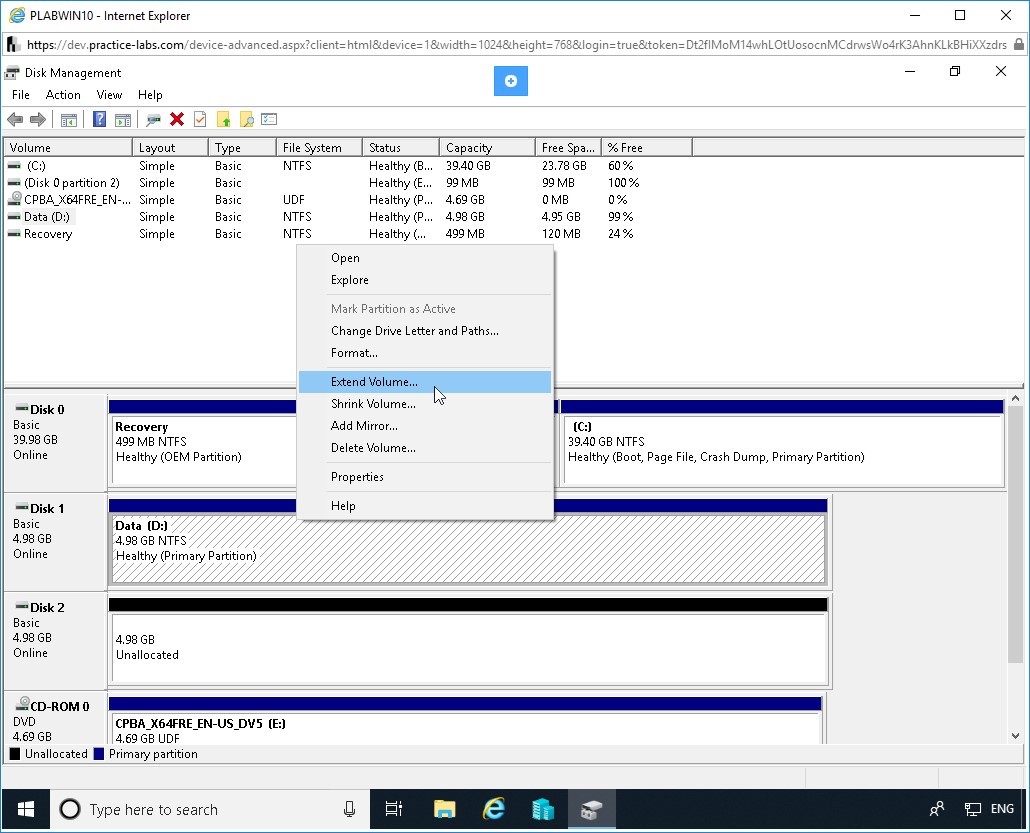The image size is (1030, 833).
Task: Select the 4.98 GB Unallocated space on Disk 2
Action: tap(469, 648)
